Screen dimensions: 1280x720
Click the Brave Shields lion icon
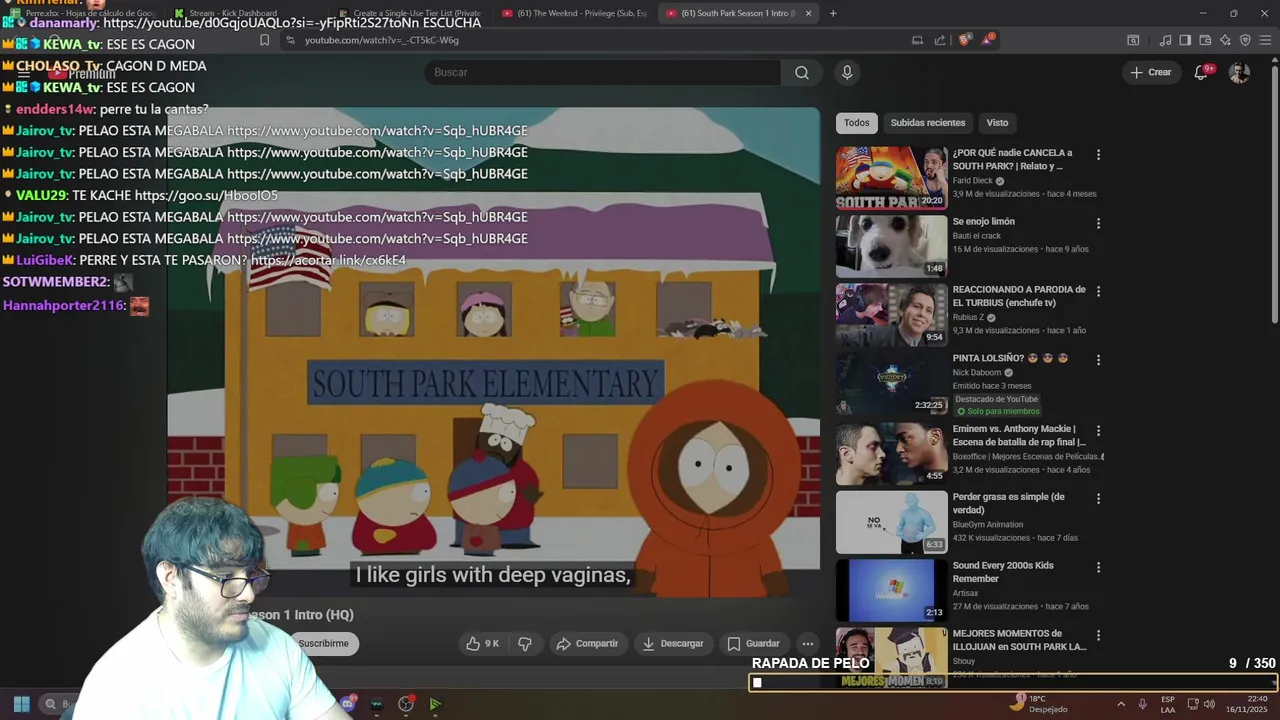coord(964,40)
